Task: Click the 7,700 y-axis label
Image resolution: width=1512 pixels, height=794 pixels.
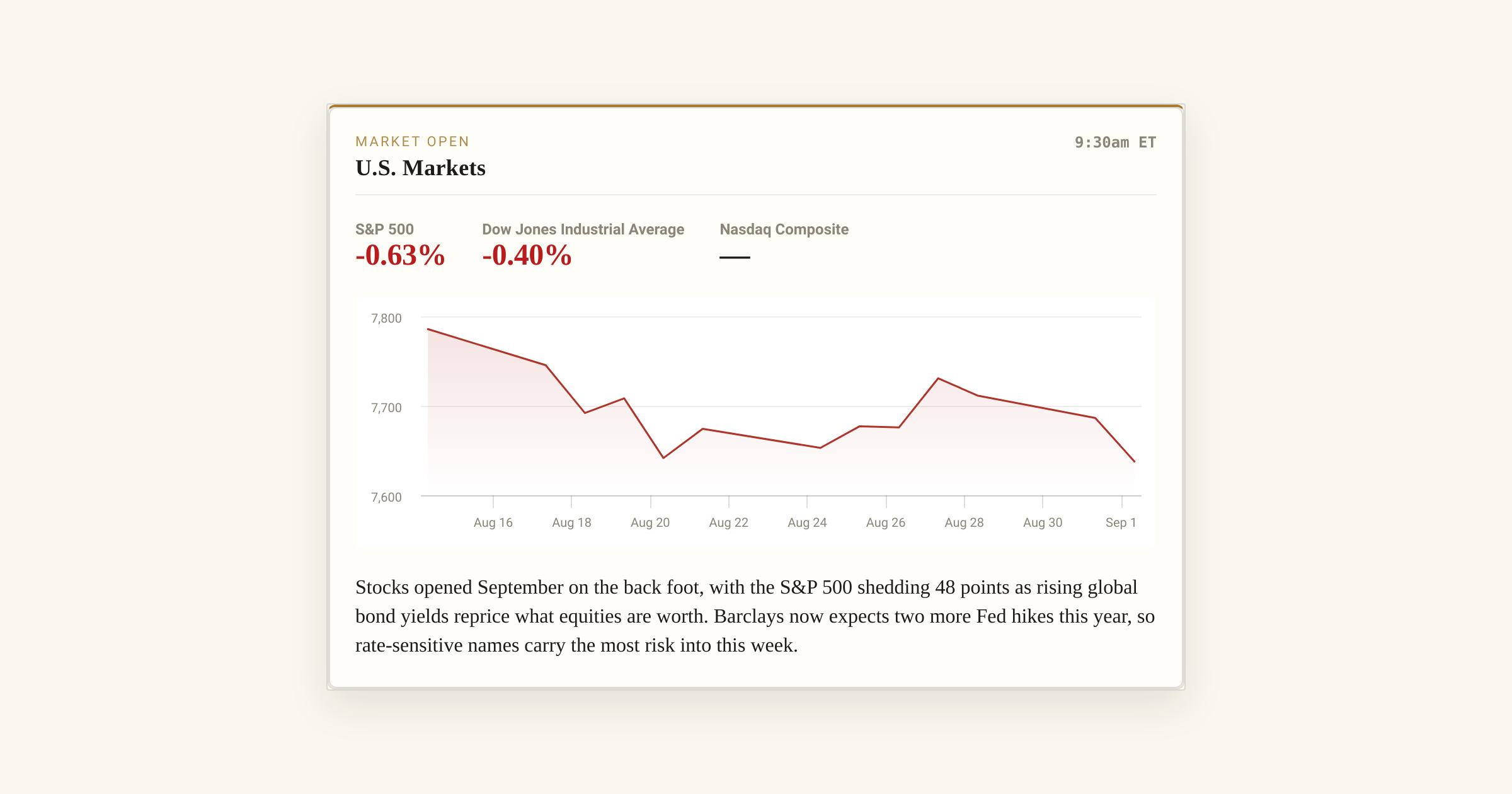Action: tap(386, 408)
